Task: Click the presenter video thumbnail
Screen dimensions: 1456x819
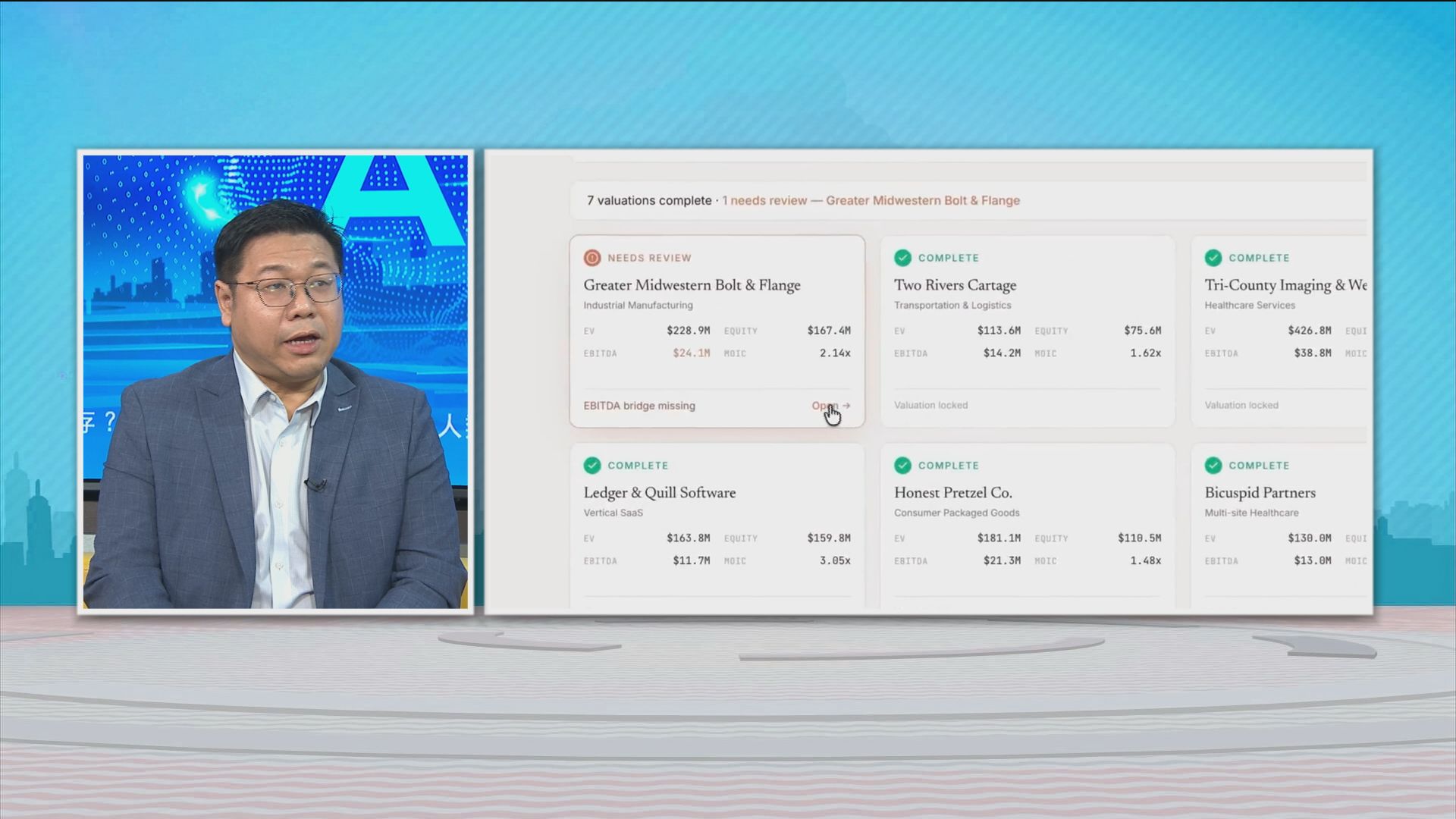Action: pos(275,381)
